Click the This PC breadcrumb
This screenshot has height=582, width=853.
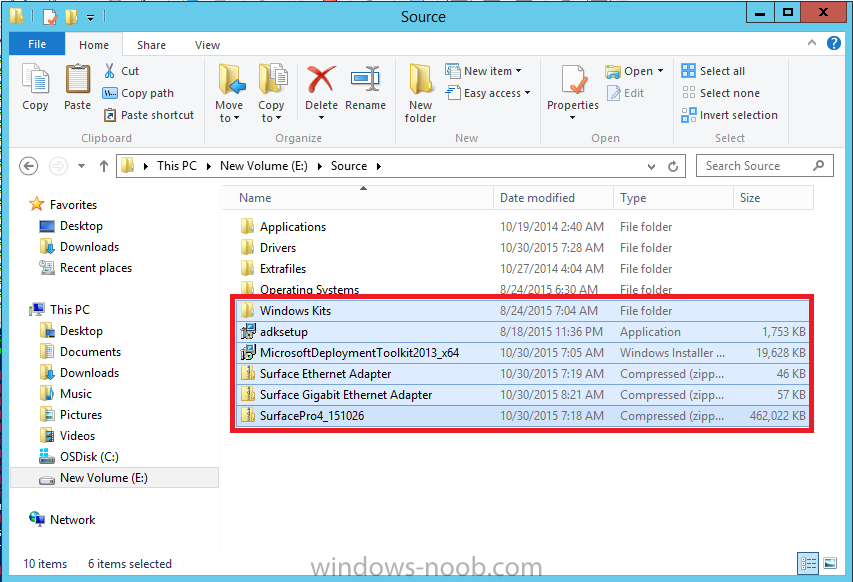point(177,166)
